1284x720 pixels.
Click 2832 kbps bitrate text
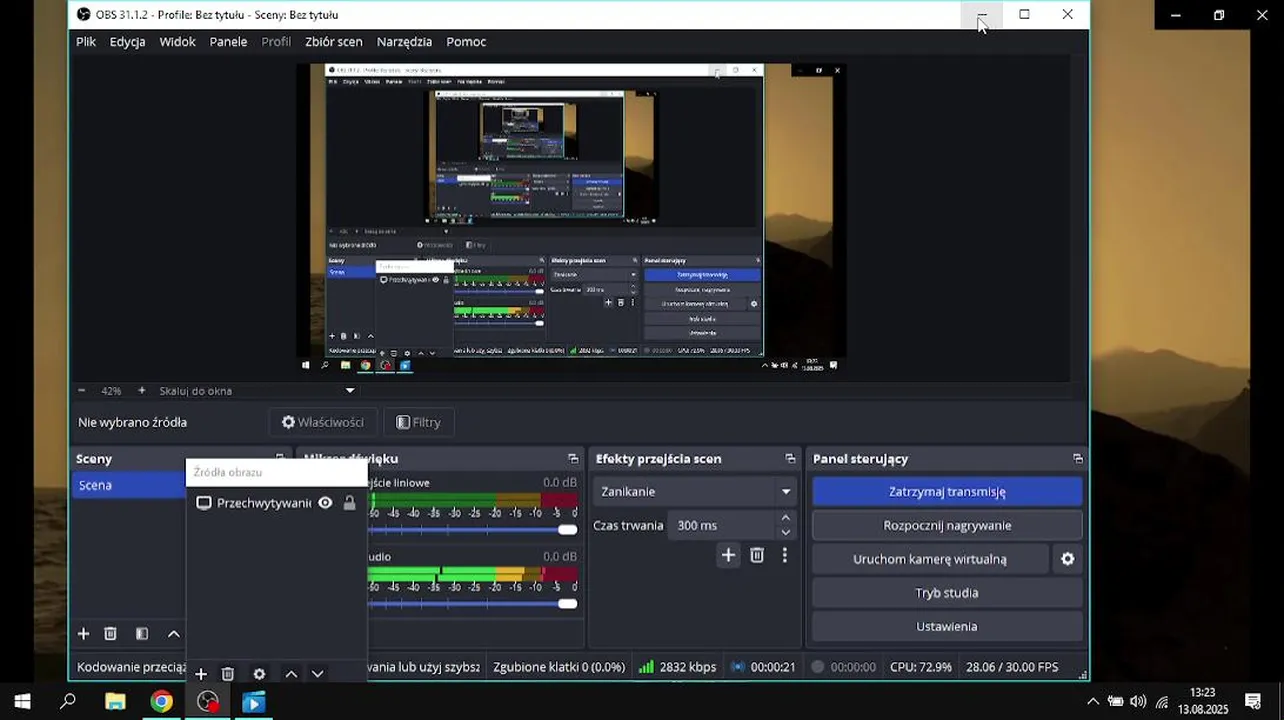pyautogui.click(x=688, y=667)
